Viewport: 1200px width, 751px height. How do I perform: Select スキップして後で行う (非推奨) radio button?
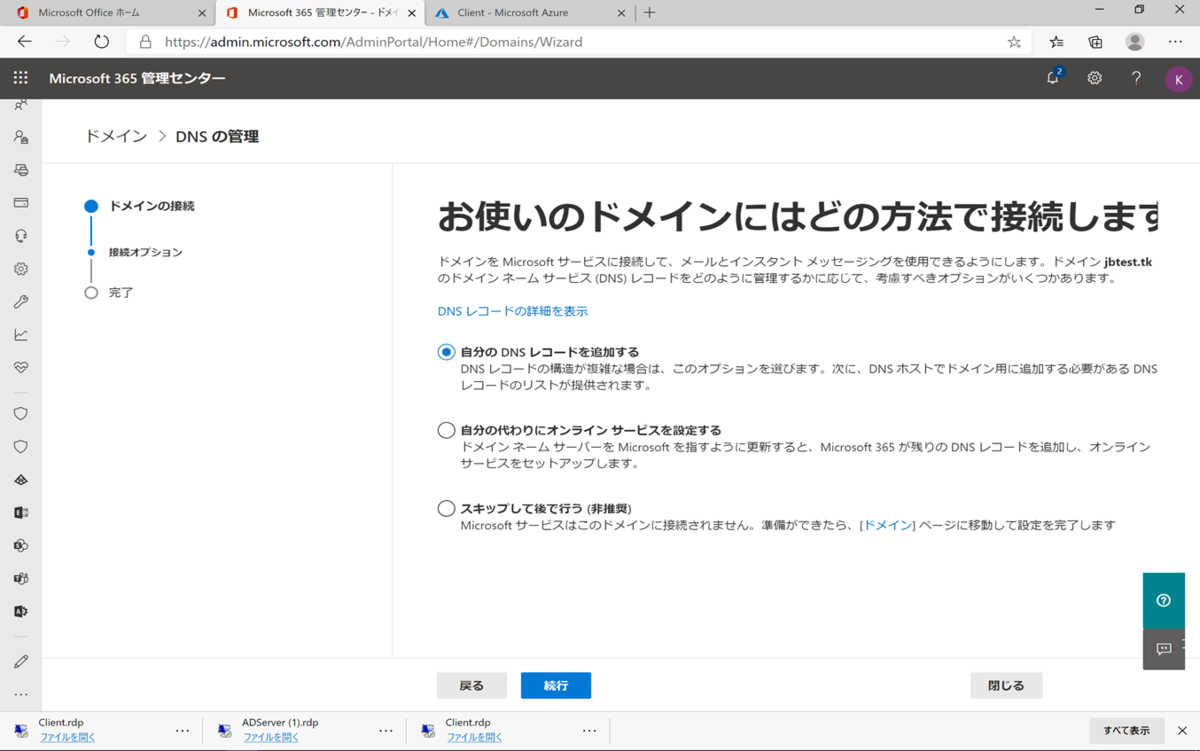click(x=446, y=508)
